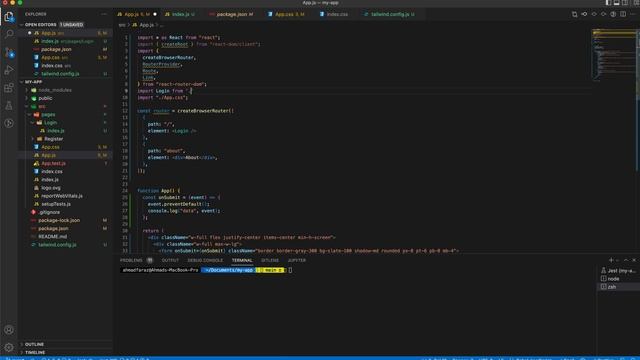Collapse the MY-APP folder section

click(x=65, y=82)
